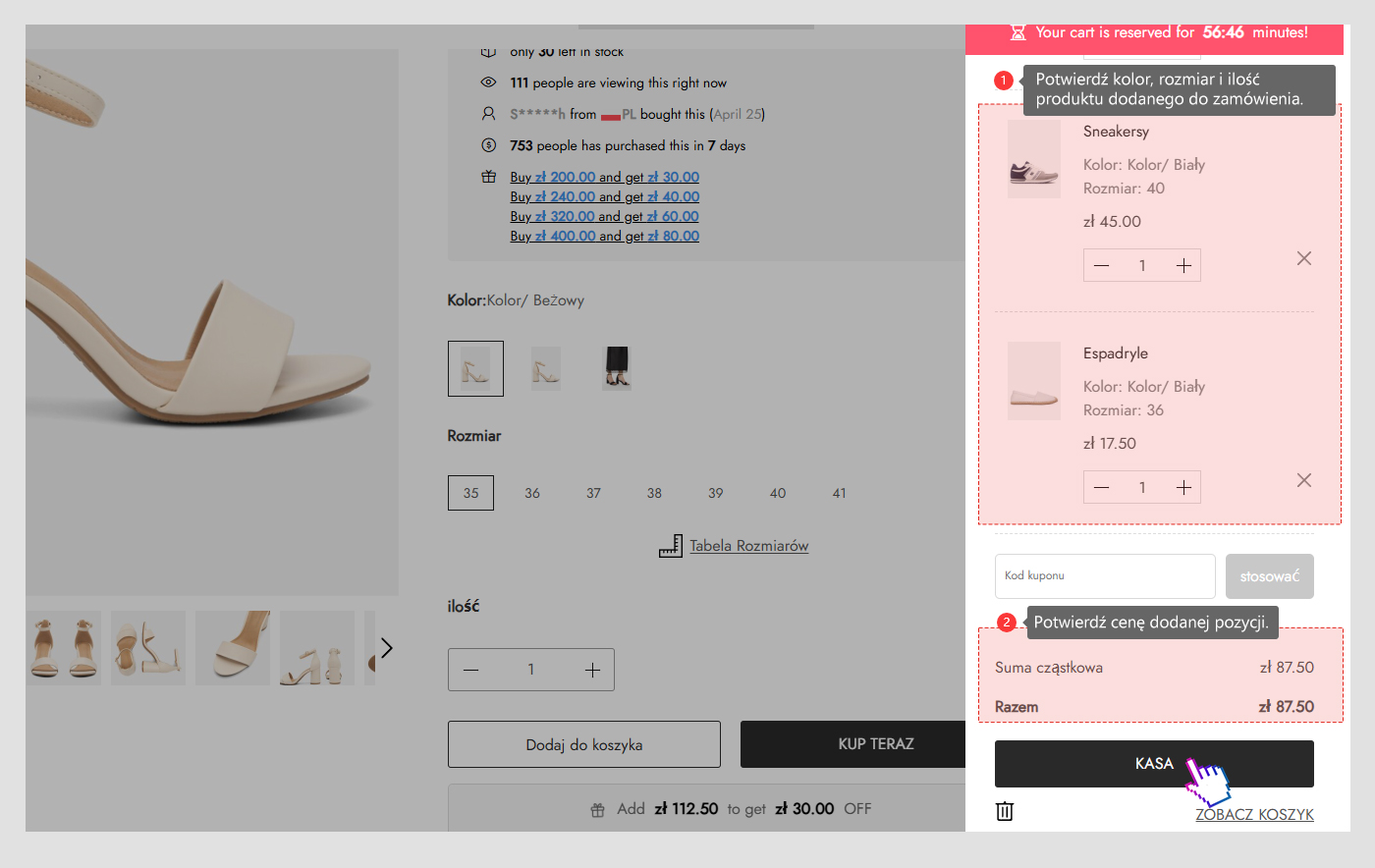Pick size 41 option
The width and height of the screenshot is (1375, 868).
click(x=839, y=493)
